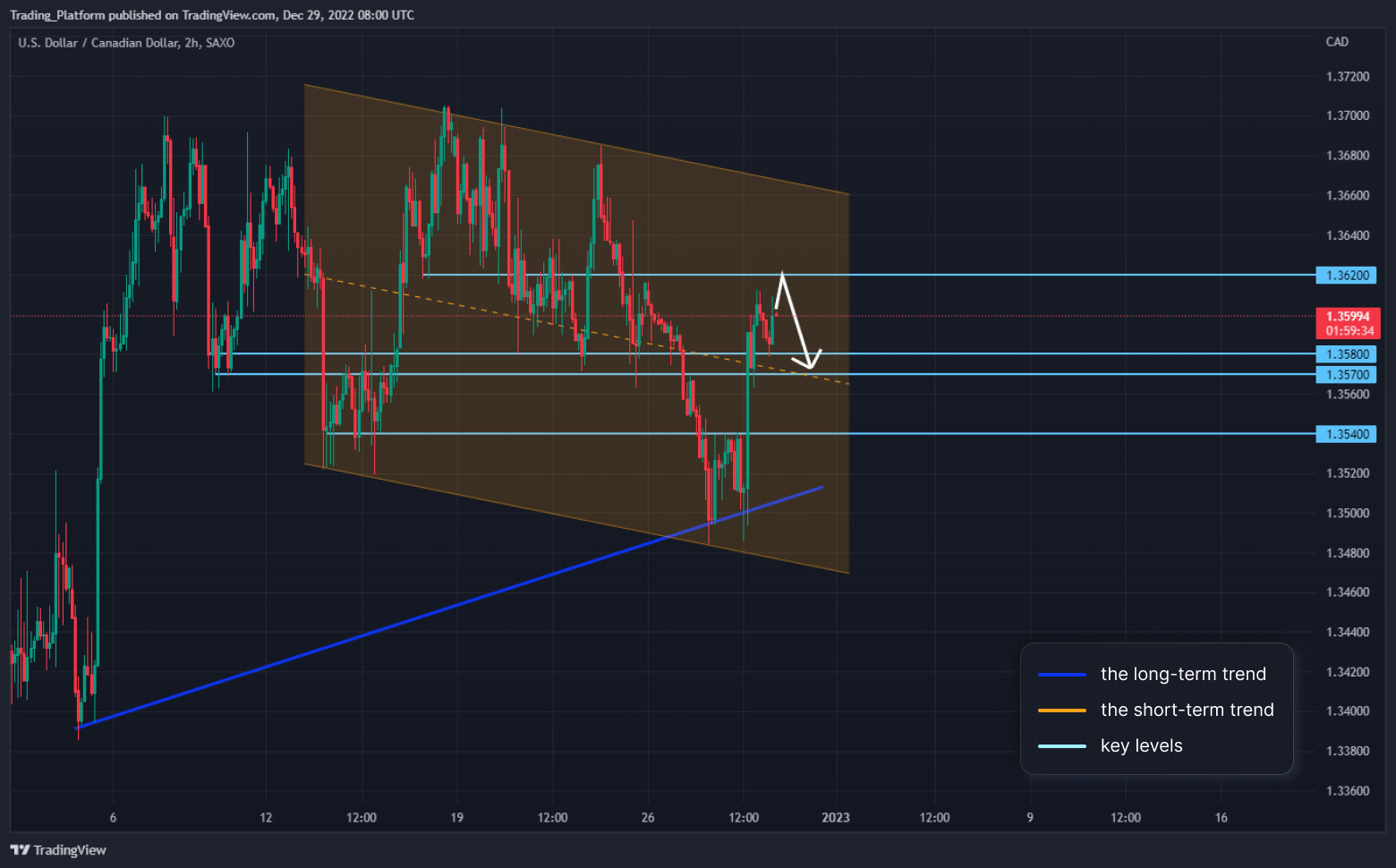This screenshot has width=1396, height=868.
Task: Click the date label 26 on time axis
Action: [648, 818]
